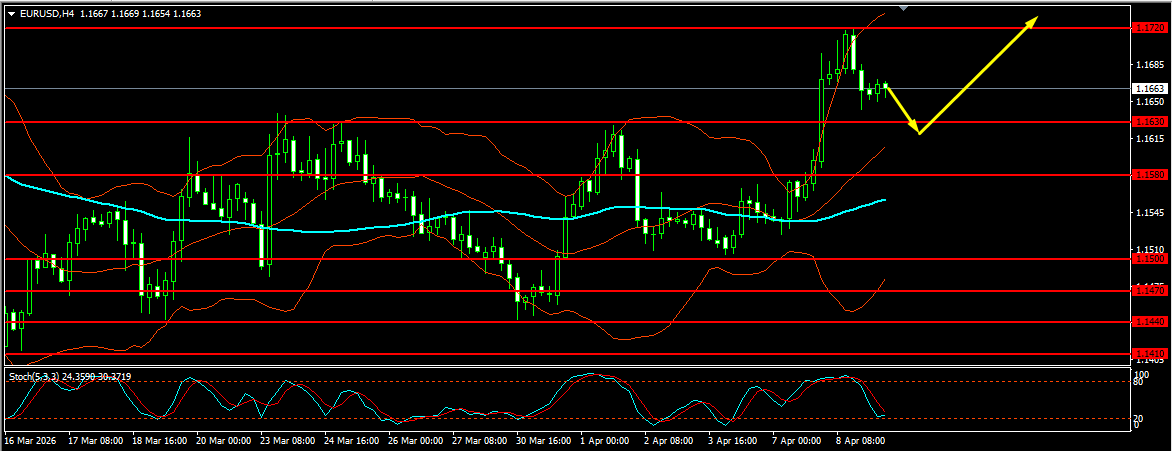The image size is (1172, 451).
Task: Click the 1.1630 red price level label
Action: [x=1149, y=121]
